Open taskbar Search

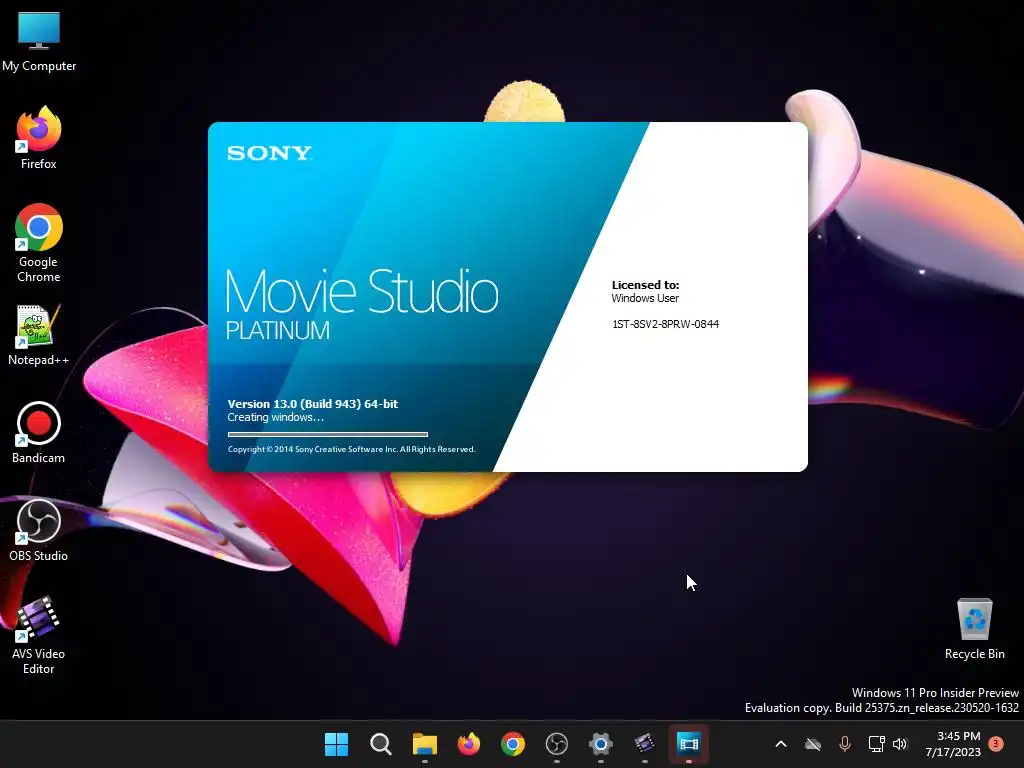(380, 744)
